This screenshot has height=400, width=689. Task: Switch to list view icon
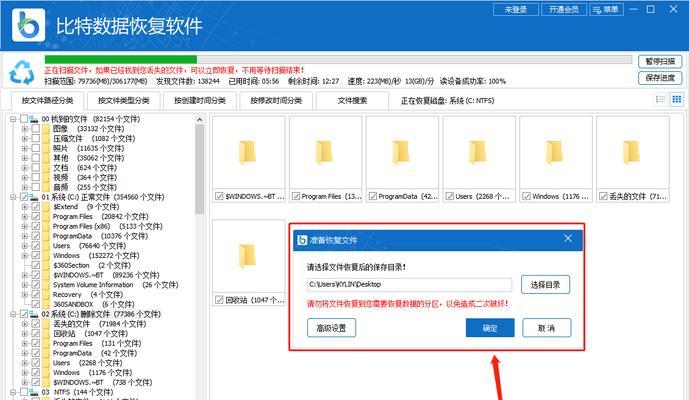660,99
